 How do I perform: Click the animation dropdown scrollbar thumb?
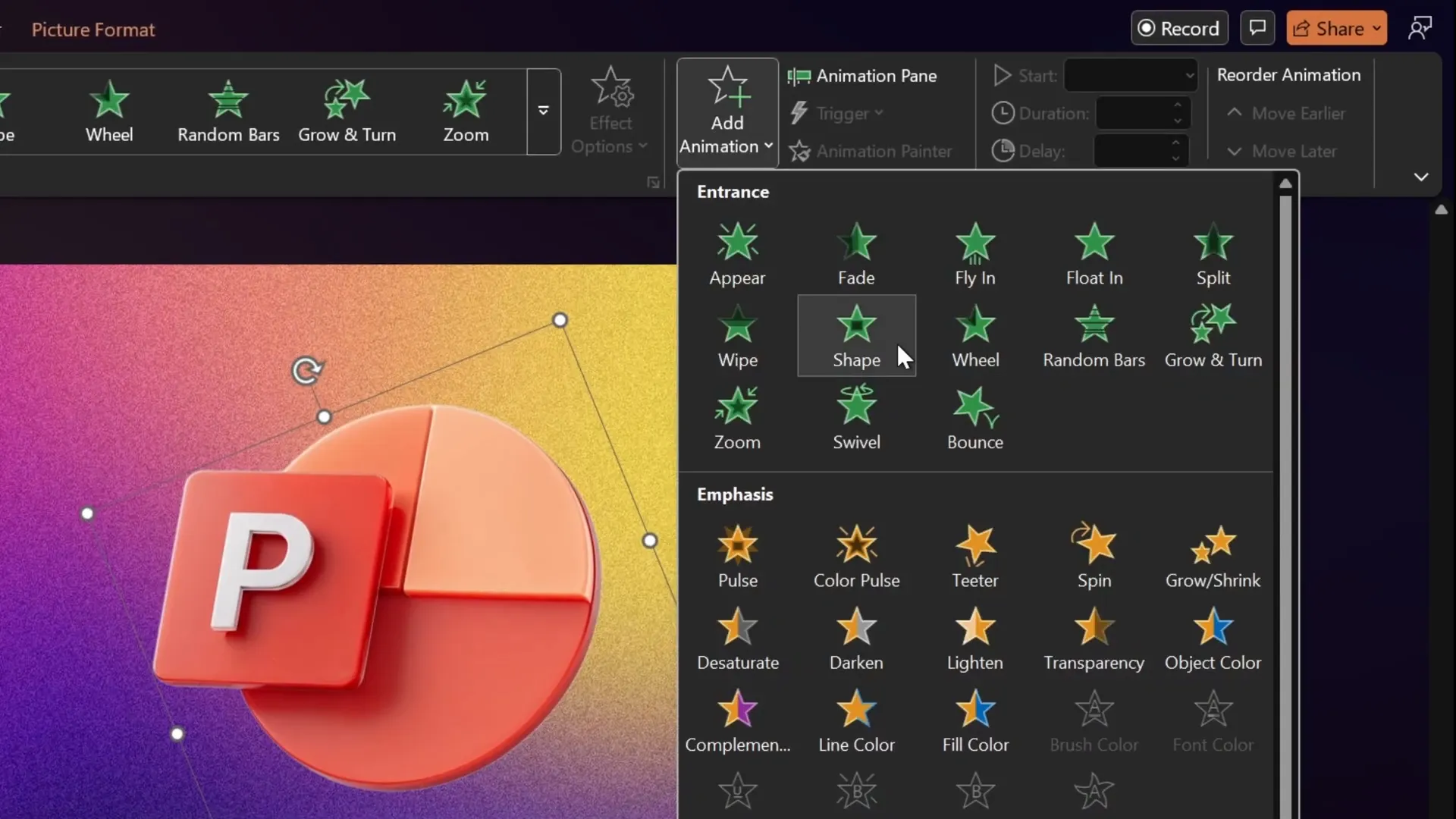pos(1285,507)
